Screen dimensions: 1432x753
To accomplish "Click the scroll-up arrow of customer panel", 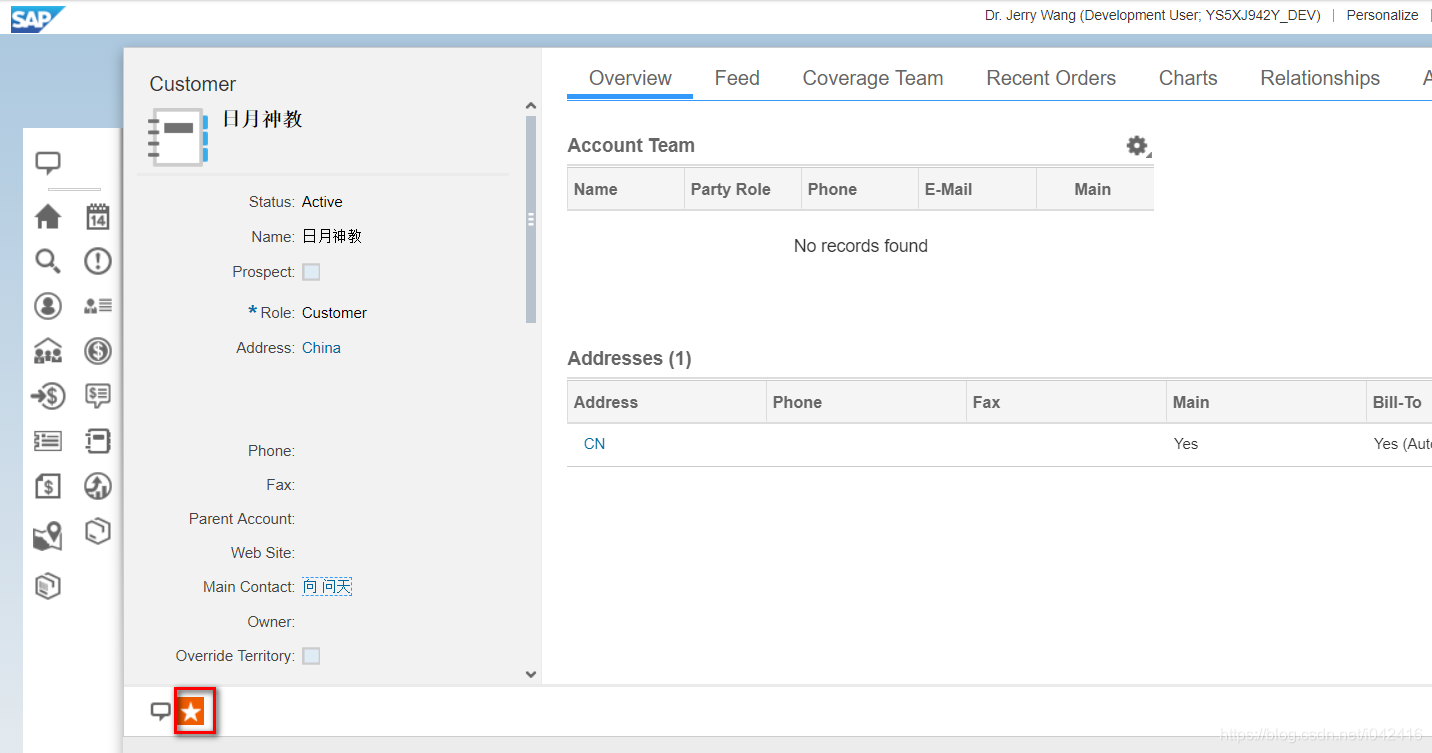I will click(x=530, y=105).
